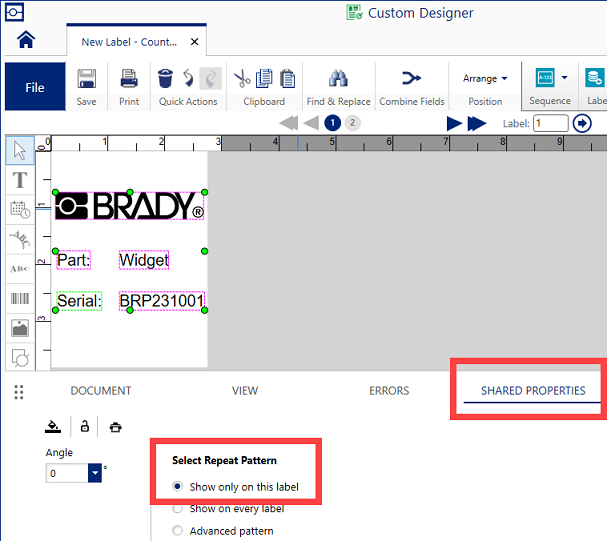The height and width of the screenshot is (541, 607).
Task: Select 'Show only on this label' option
Action: click(x=178, y=487)
